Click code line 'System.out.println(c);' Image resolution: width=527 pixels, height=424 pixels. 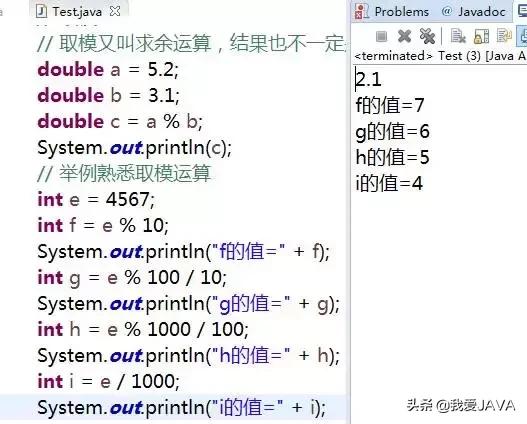134,148
